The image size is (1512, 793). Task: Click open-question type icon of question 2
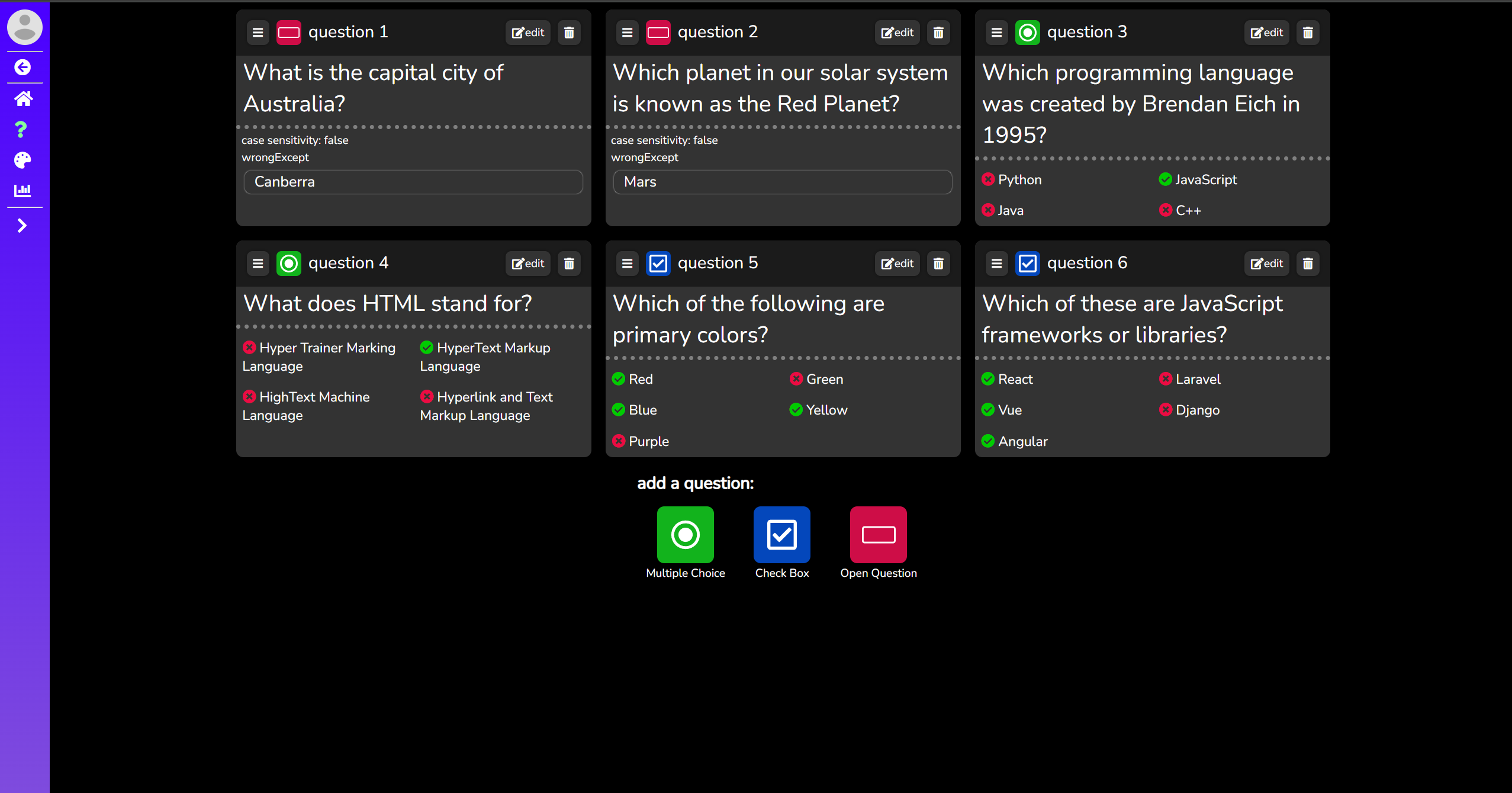(658, 33)
